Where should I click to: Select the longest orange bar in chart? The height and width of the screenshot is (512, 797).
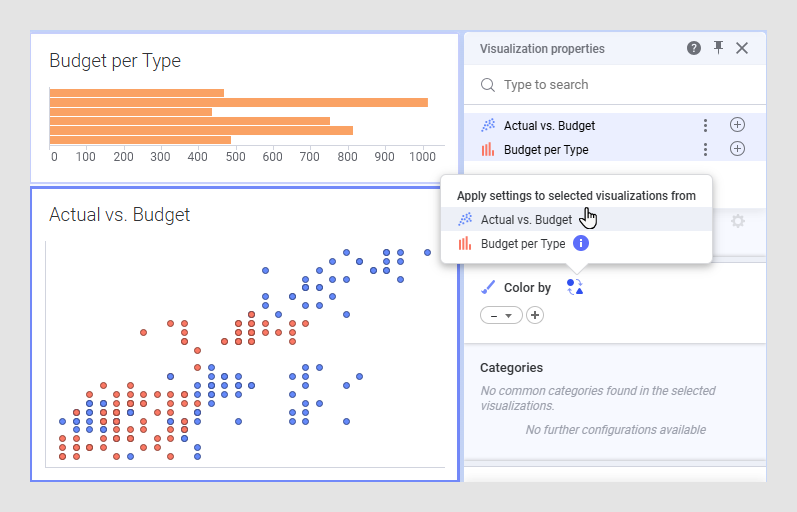click(238, 103)
